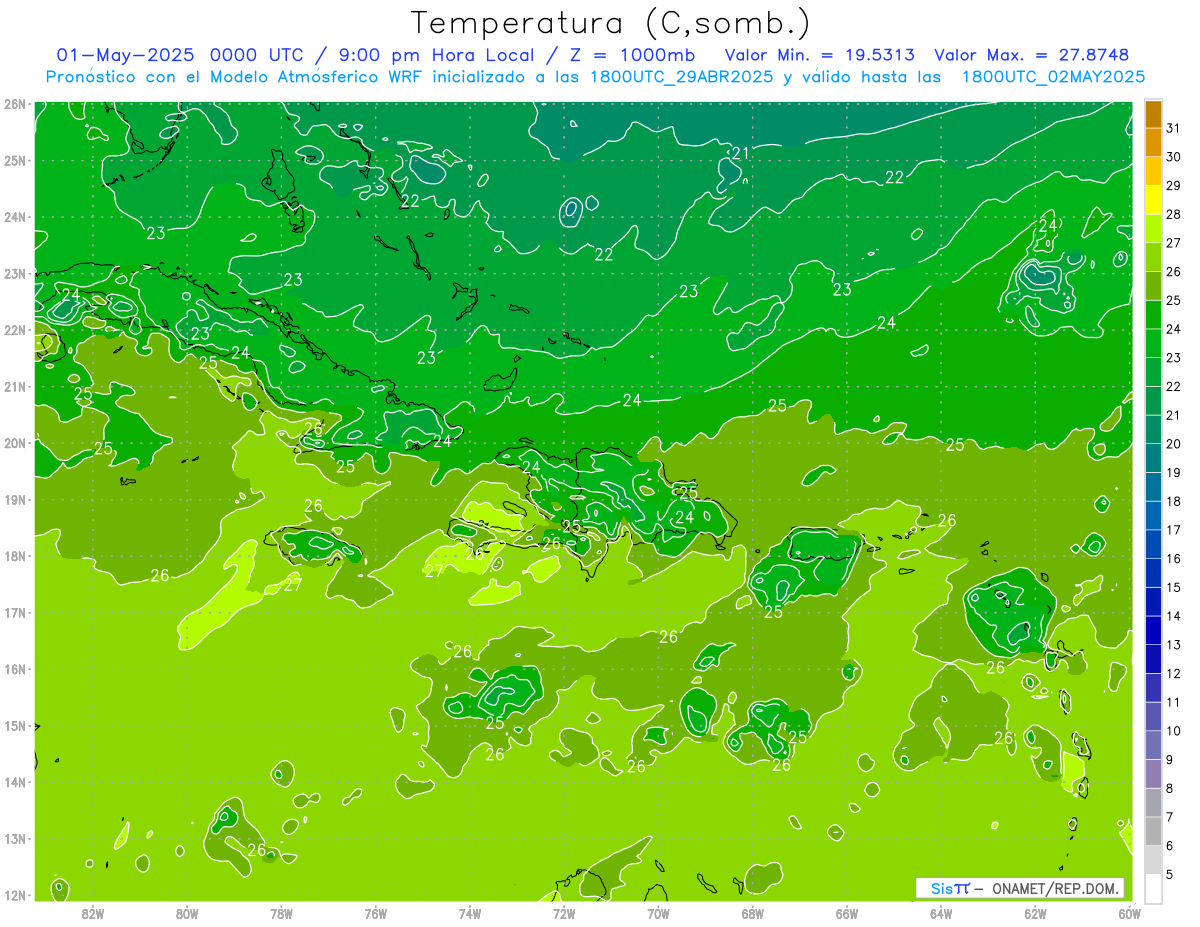Click the 82W longitude axis label
Viewport: 1200px width, 927px height.
93,913
